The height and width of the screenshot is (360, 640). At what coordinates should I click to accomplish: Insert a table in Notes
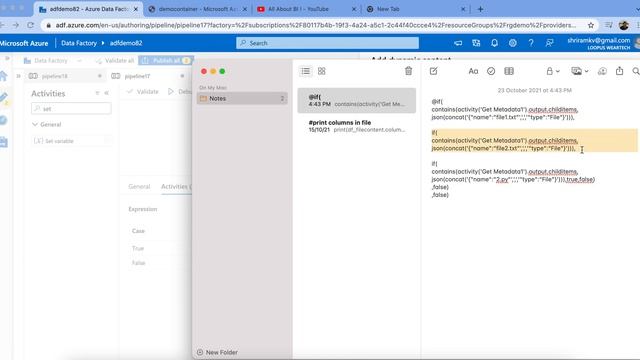pyautogui.click(x=509, y=71)
